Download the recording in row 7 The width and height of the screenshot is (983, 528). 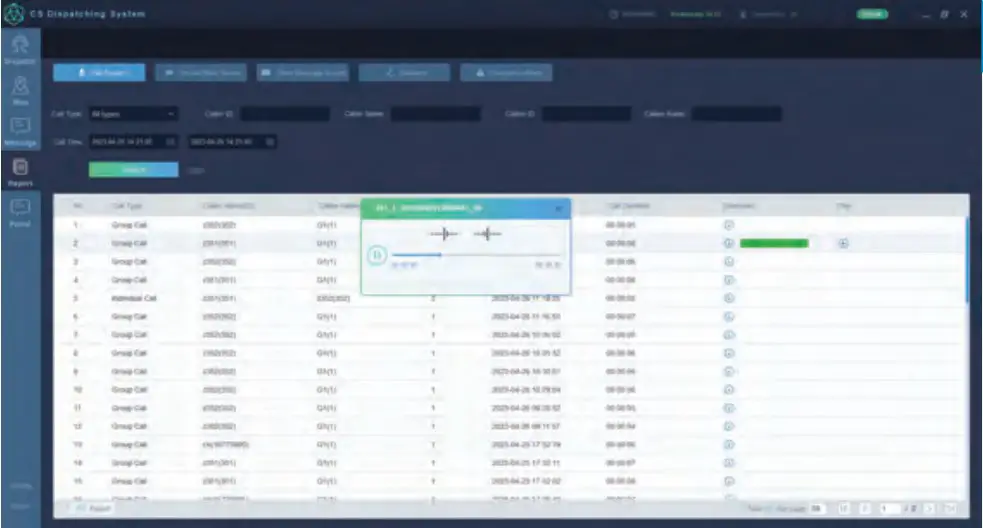click(728, 335)
